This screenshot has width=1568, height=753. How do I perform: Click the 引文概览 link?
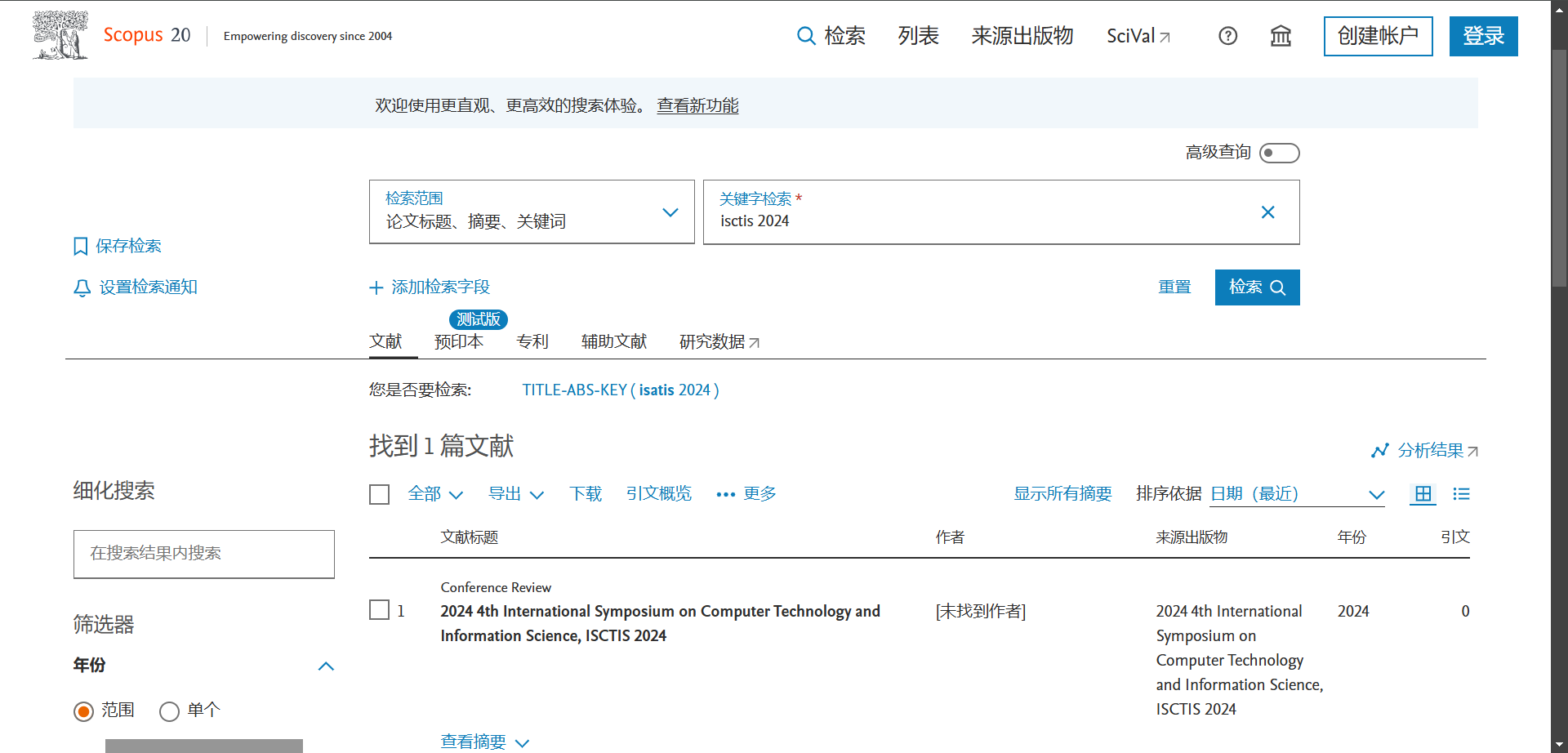[x=659, y=494]
